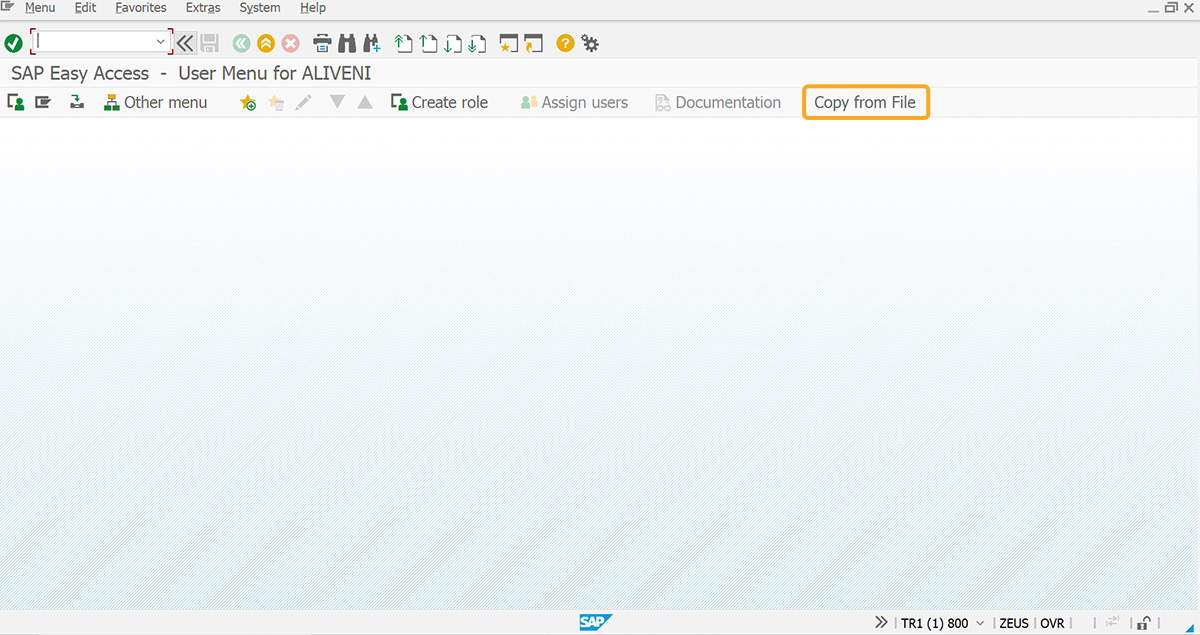Image resolution: width=1200 pixels, height=635 pixels.
Task: Go to Previous Page icon
Action: (x=429, y=43)
